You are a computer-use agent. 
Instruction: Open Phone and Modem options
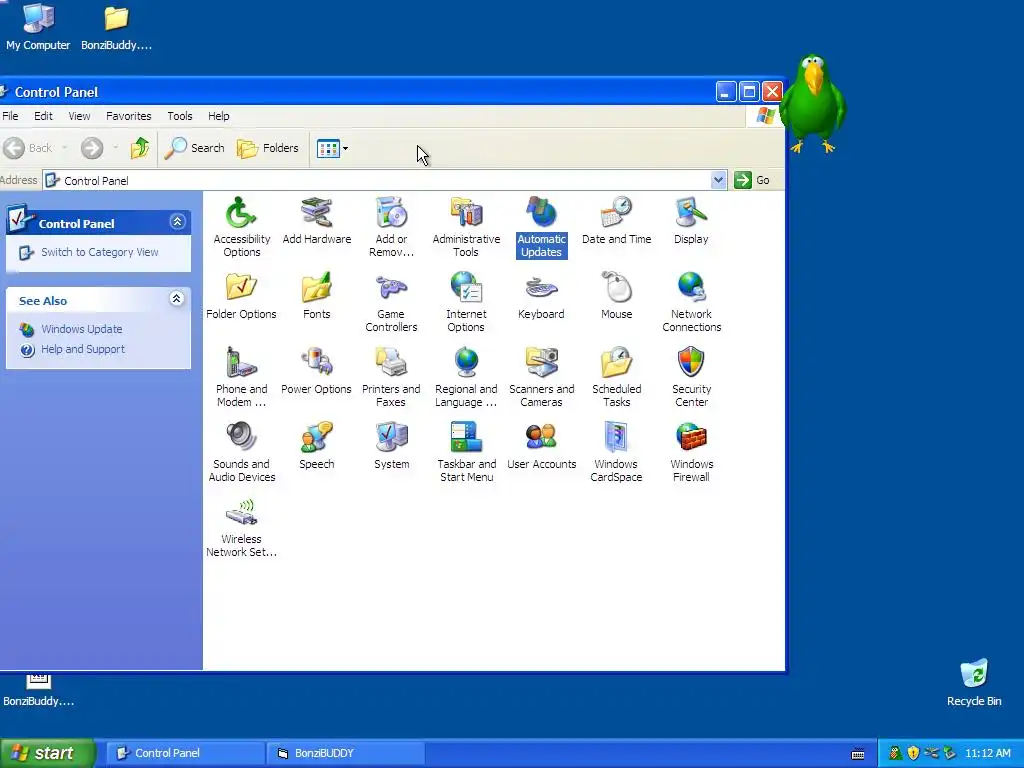pyautogui.click(x=242, y=377)
